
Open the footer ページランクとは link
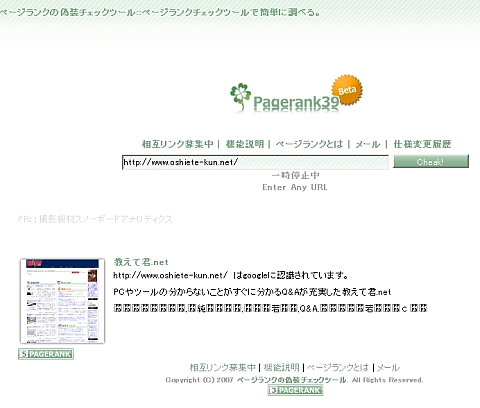tap(338, 367)
